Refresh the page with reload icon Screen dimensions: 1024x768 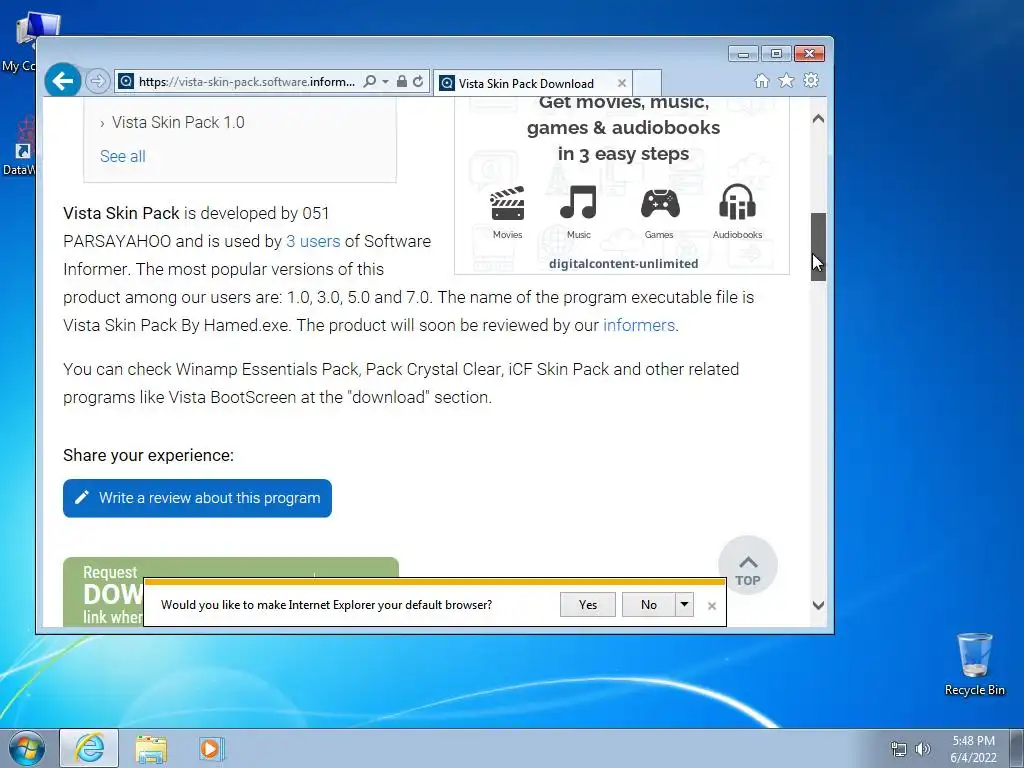point(418,81)
